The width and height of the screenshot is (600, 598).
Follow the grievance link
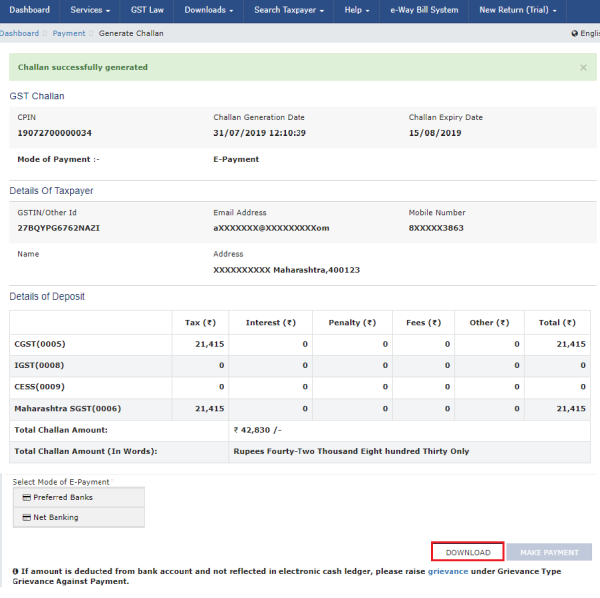click(x=447, y=571)
